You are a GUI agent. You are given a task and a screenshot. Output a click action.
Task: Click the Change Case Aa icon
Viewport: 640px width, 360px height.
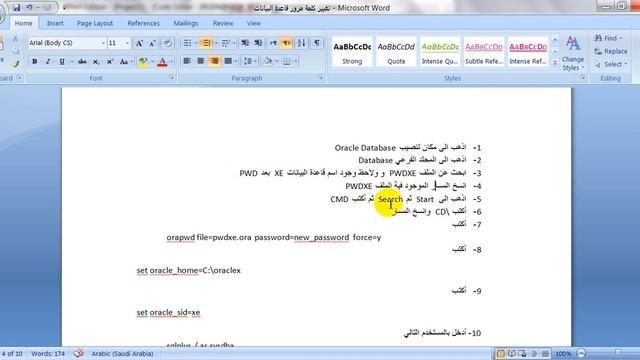point(124,62)
